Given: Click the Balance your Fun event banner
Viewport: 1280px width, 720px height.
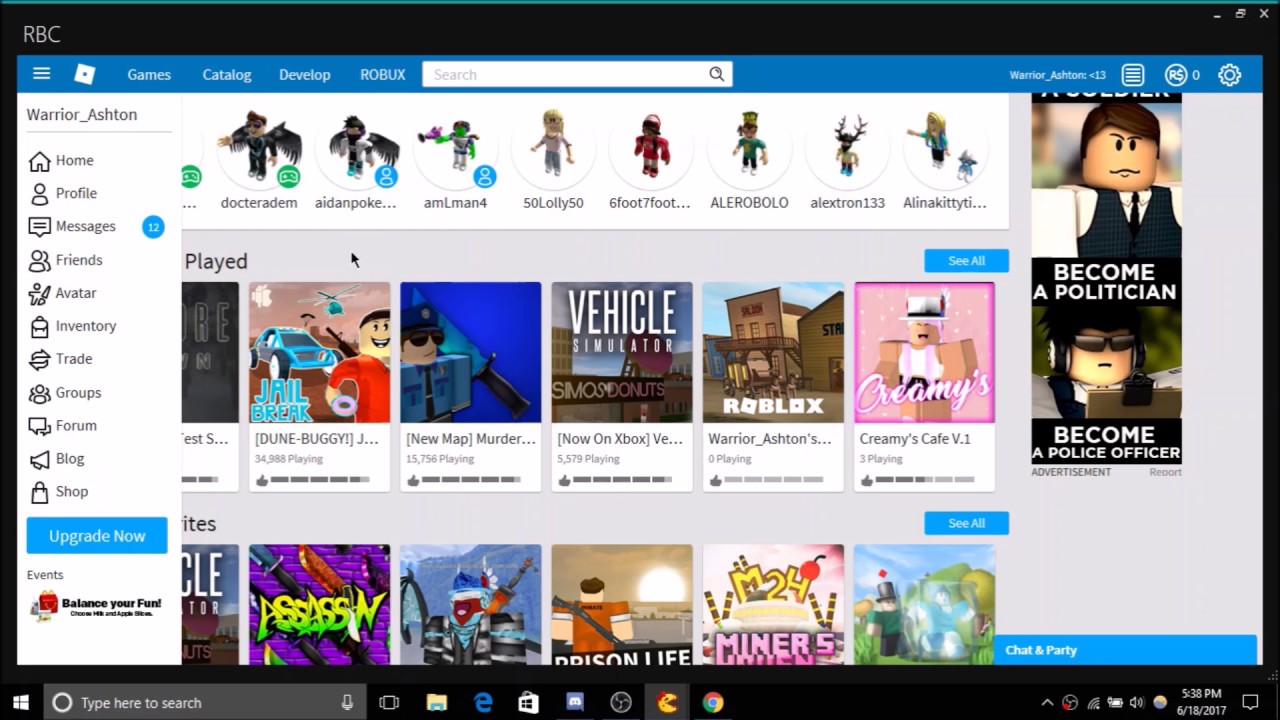Looking at the screenshot, I should tap(96, 606).
